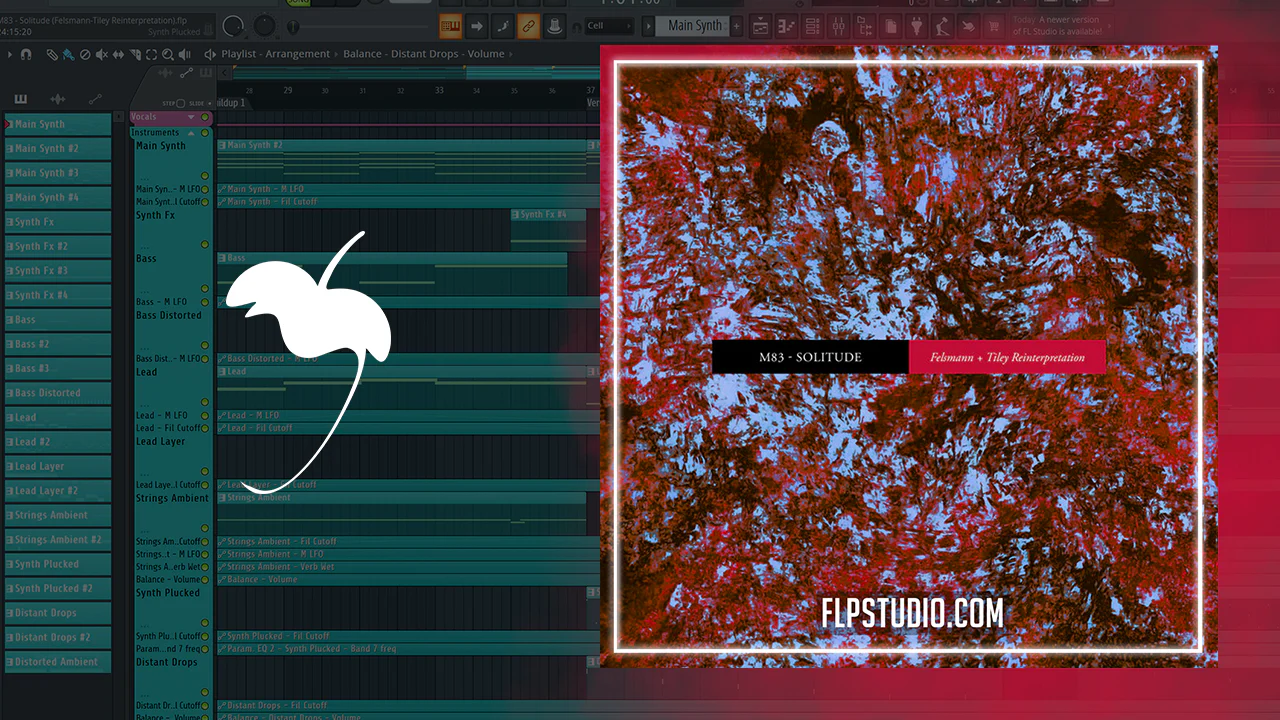Enable typing keyboard to piano button
The image size is (1280, 720).
pyautogui.click(x=450, y=26)
